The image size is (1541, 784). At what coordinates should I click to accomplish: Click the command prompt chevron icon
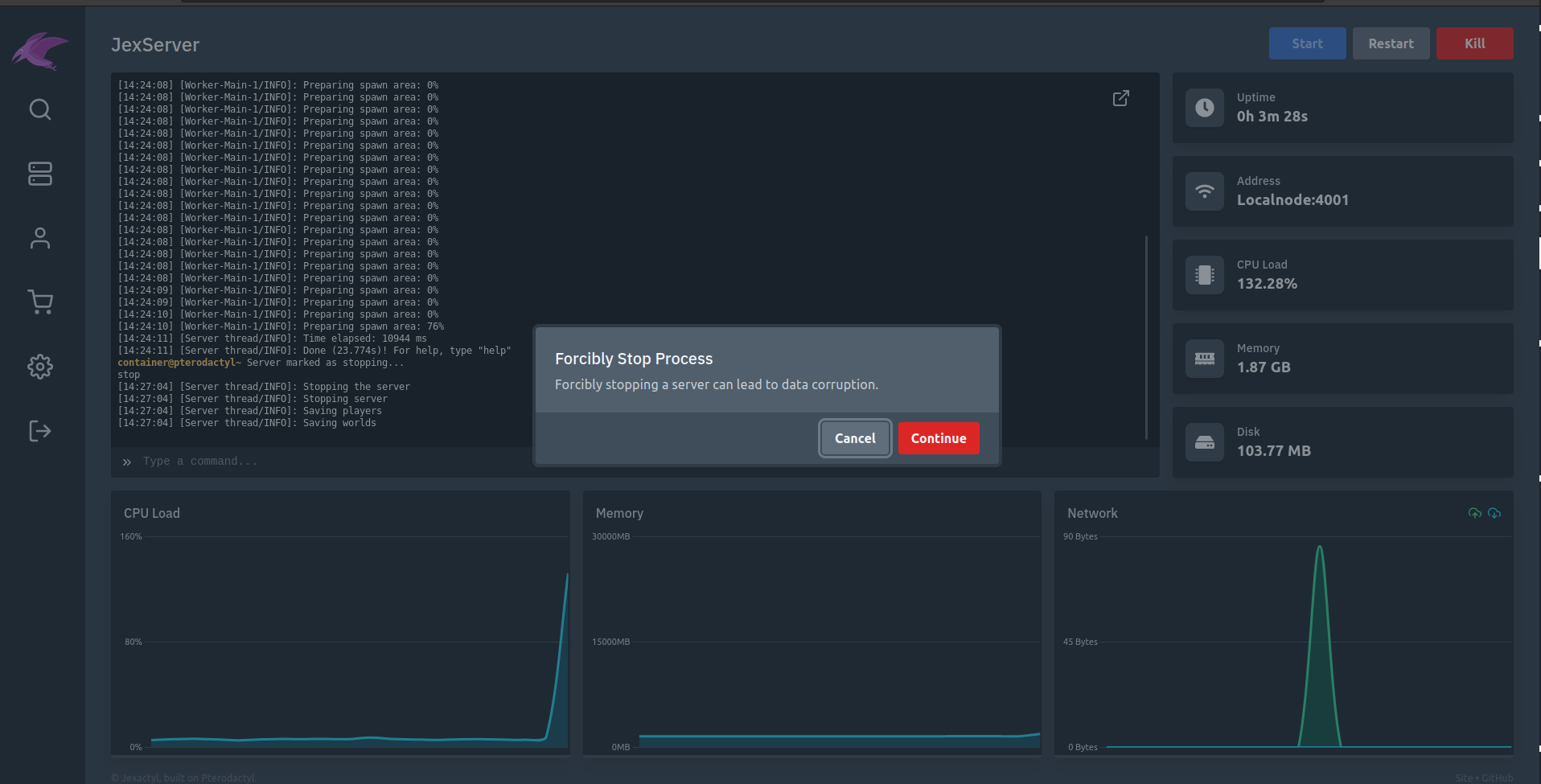click(127, 462)
